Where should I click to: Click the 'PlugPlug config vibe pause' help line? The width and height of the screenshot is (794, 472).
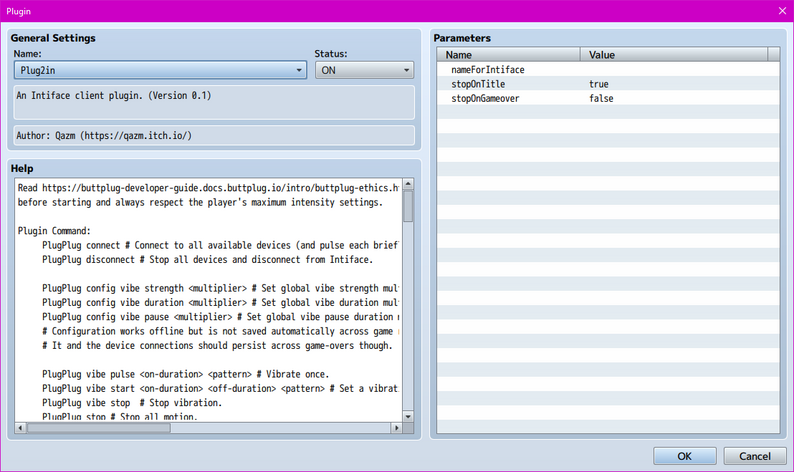point(220,317)
